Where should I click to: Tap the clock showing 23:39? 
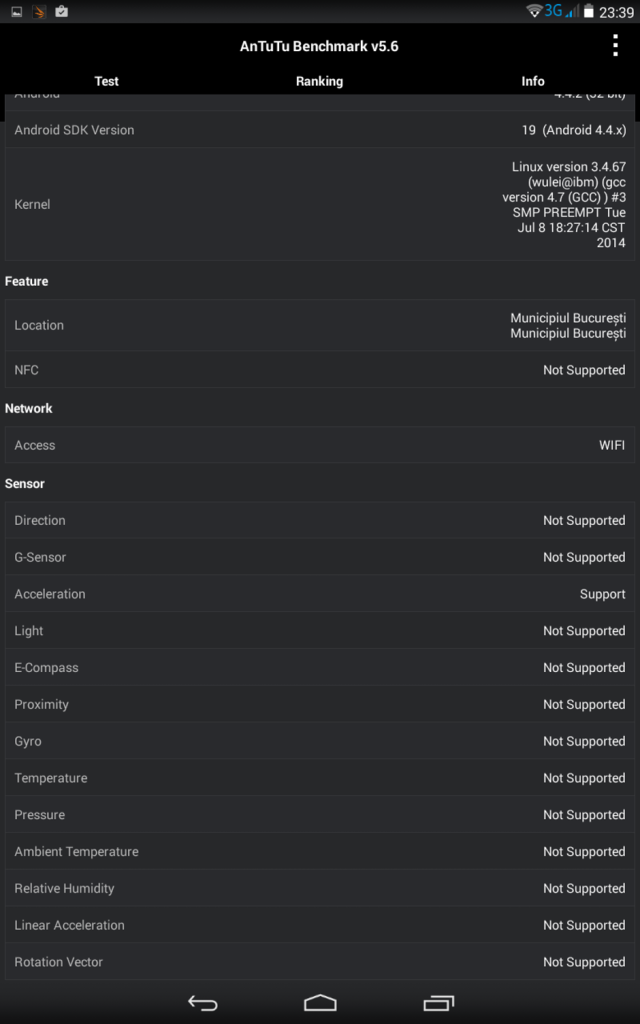click(x=616, y=12)
